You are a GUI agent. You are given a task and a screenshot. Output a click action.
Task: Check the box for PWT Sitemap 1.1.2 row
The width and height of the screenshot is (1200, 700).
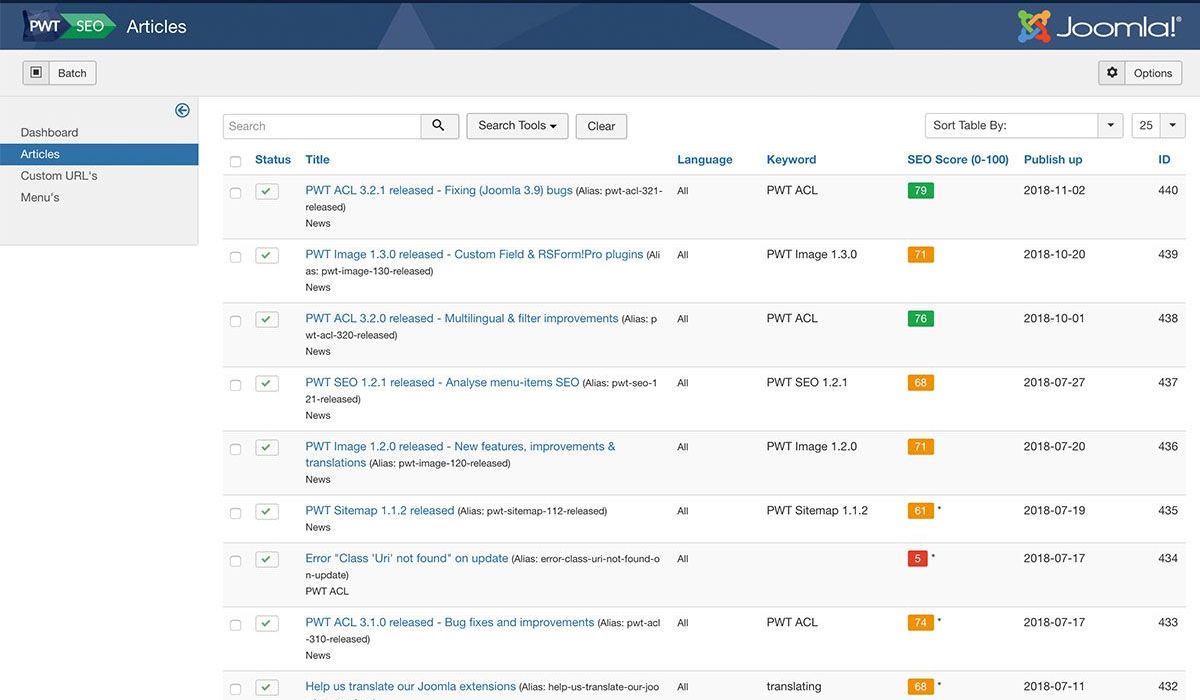pyautogui.click(x=236, y=513)
